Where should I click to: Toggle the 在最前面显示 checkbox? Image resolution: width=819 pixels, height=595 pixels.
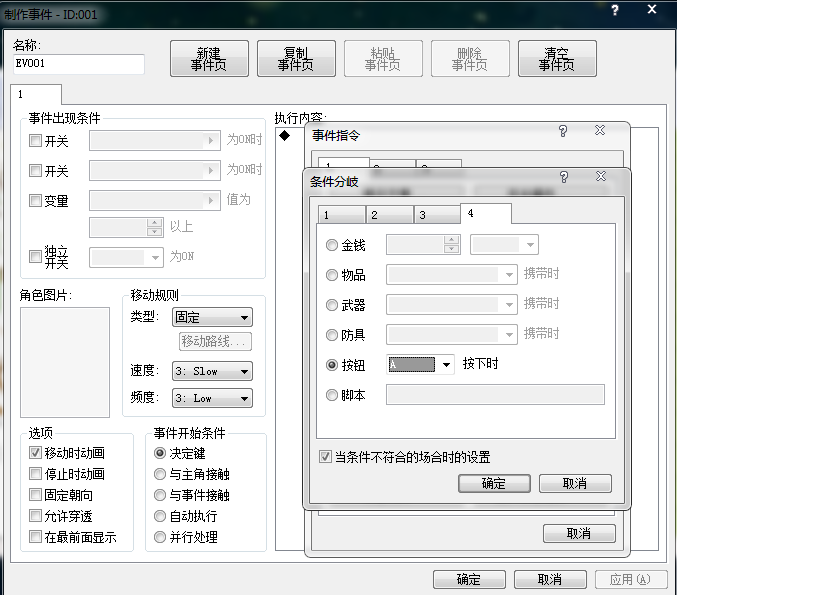[35, 536]
